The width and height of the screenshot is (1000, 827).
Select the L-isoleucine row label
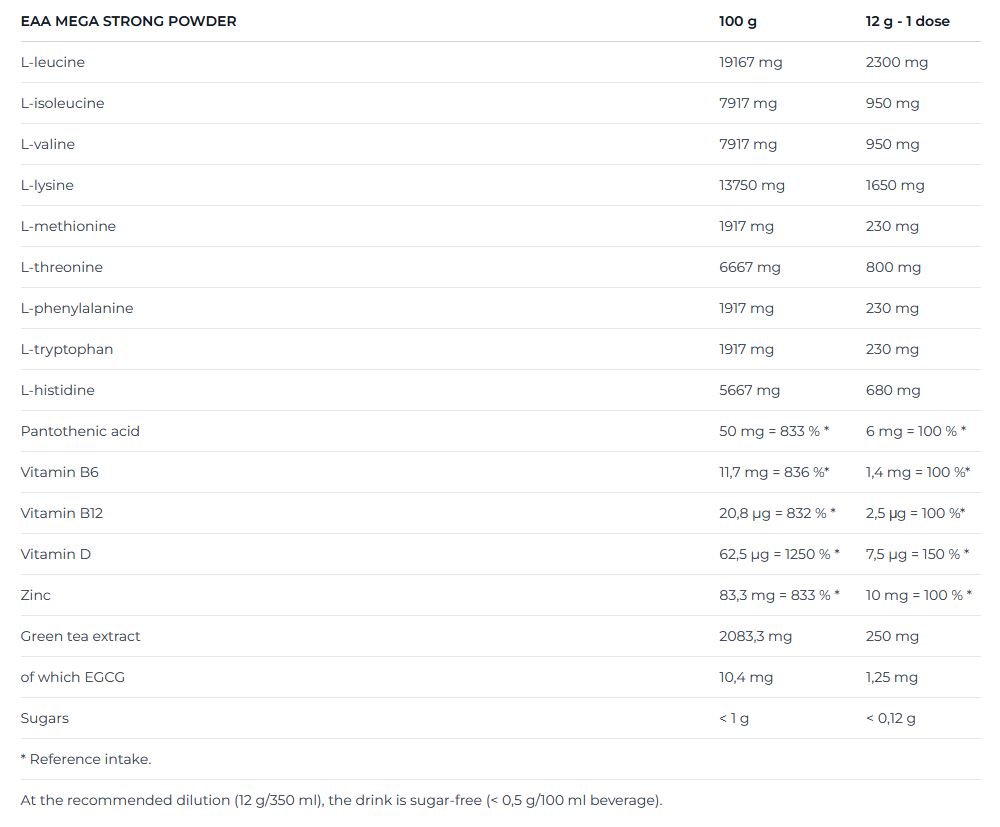62,103
